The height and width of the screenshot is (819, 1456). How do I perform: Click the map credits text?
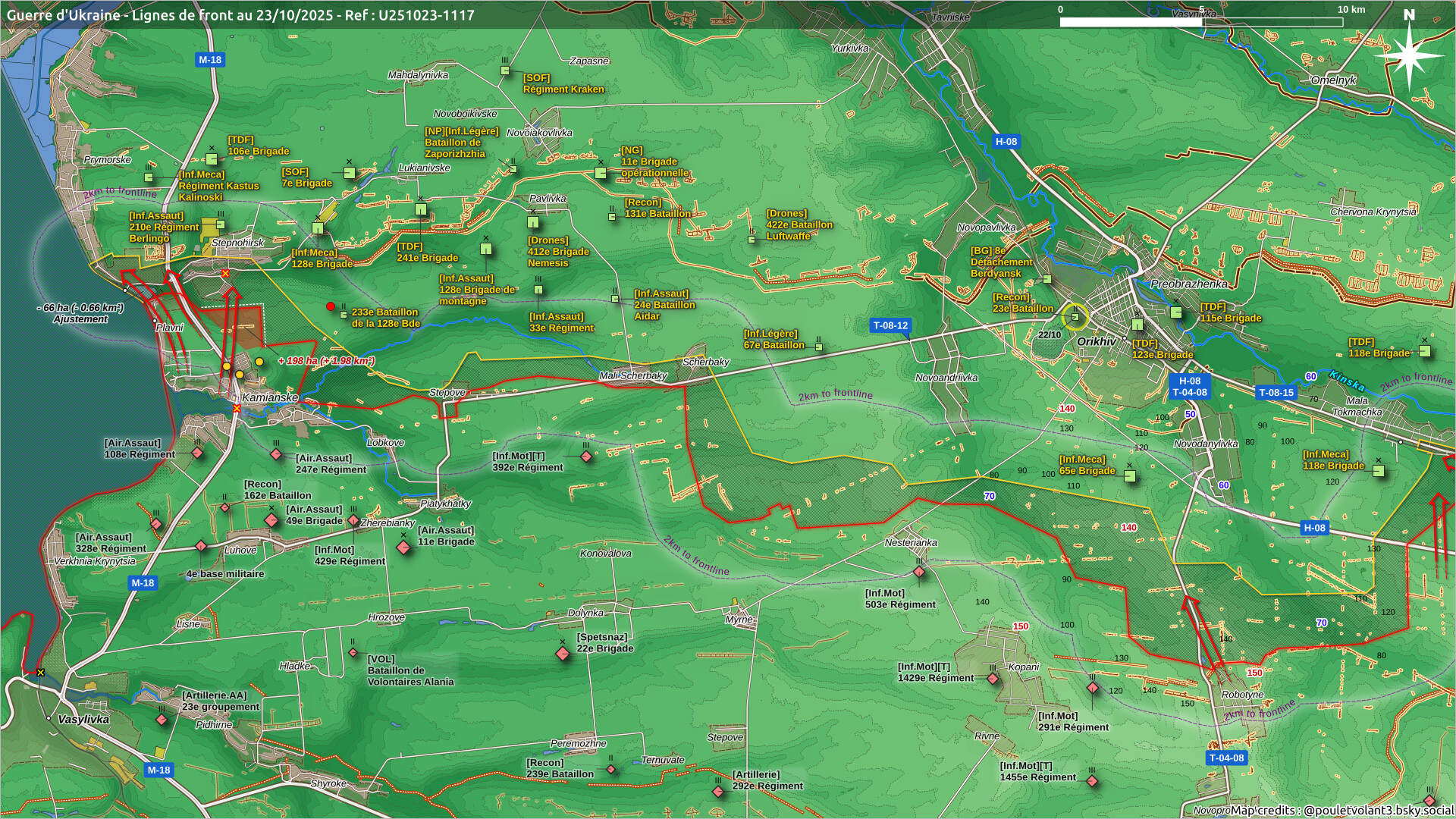[1342, 810]
